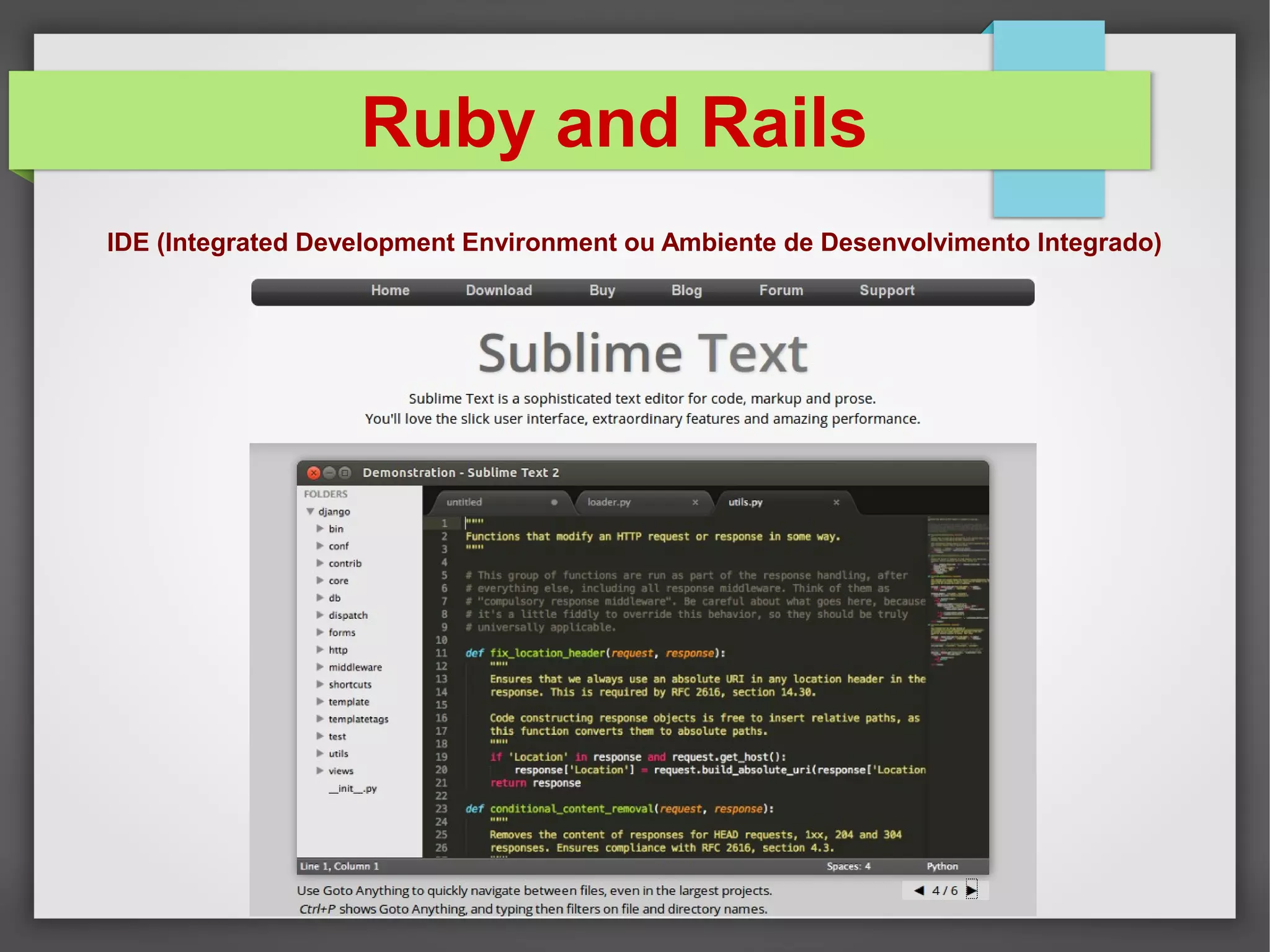1270x952 pixels.
Task: Expand the contrib folder arrow
Action: 320,563
